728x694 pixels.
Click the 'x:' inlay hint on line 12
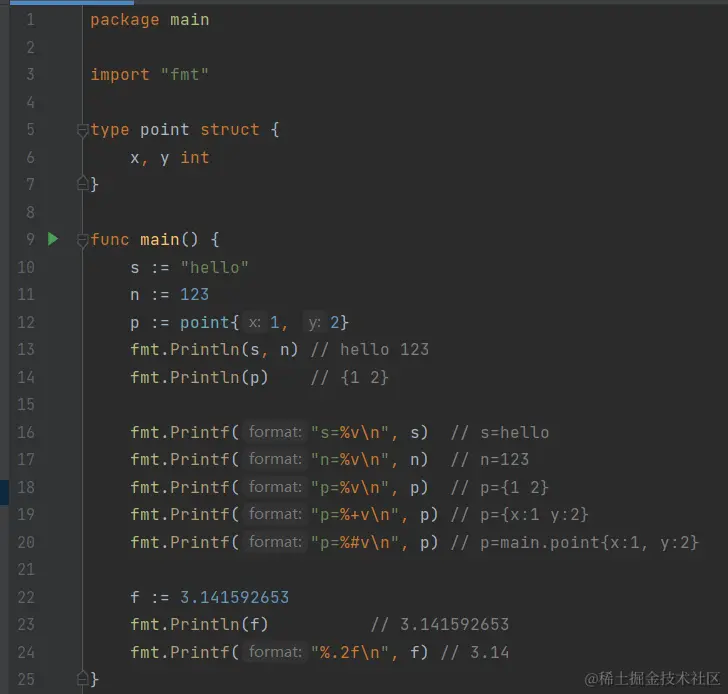[254, 322]
